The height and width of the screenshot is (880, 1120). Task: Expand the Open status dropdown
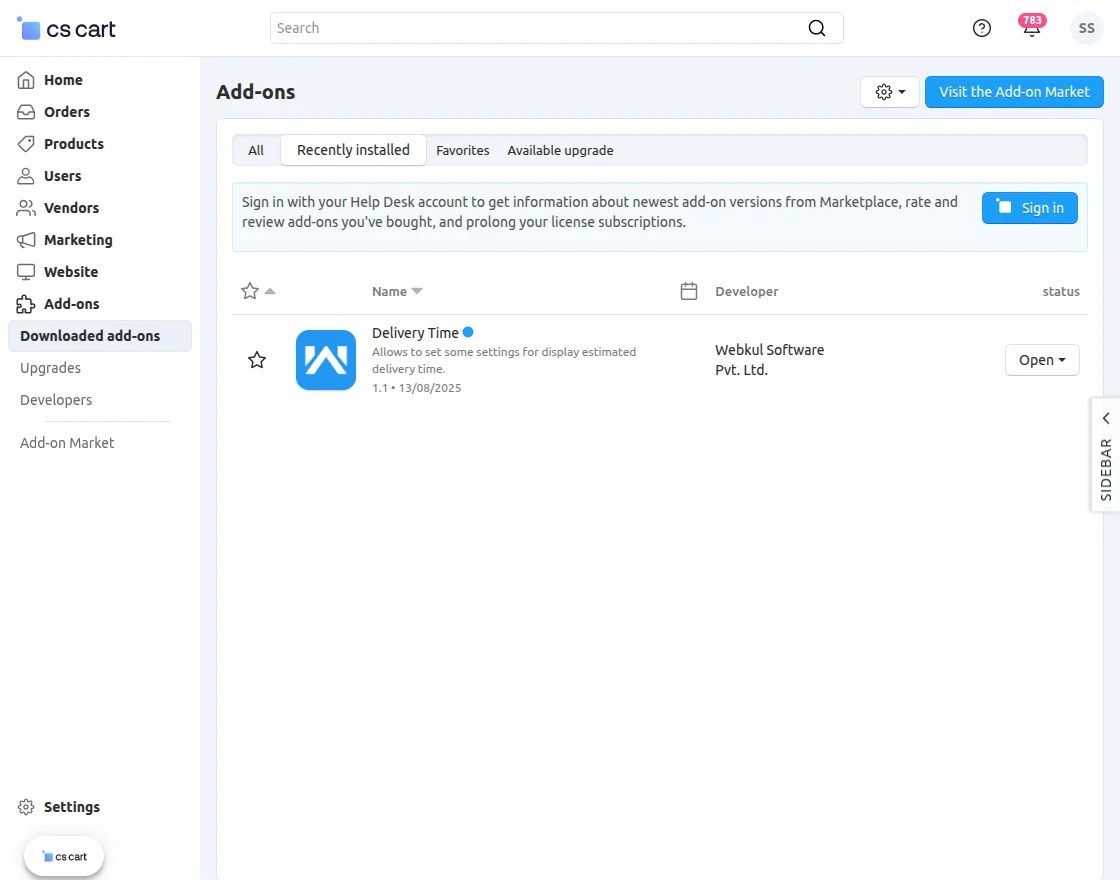pos(1041,360)
